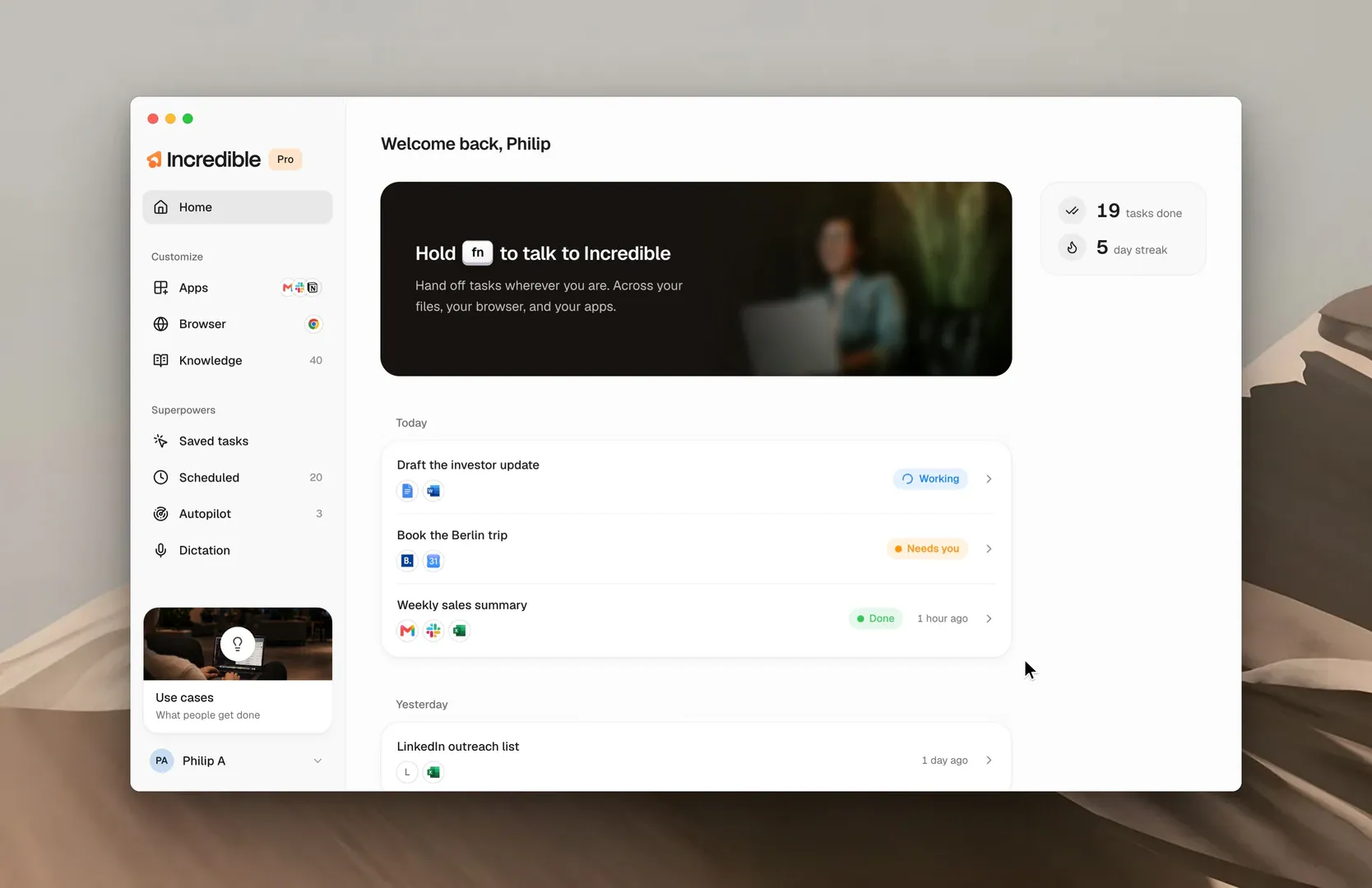Open the Use cases card thumbnail
This screenshot has width=1372, height=888.
238,644
